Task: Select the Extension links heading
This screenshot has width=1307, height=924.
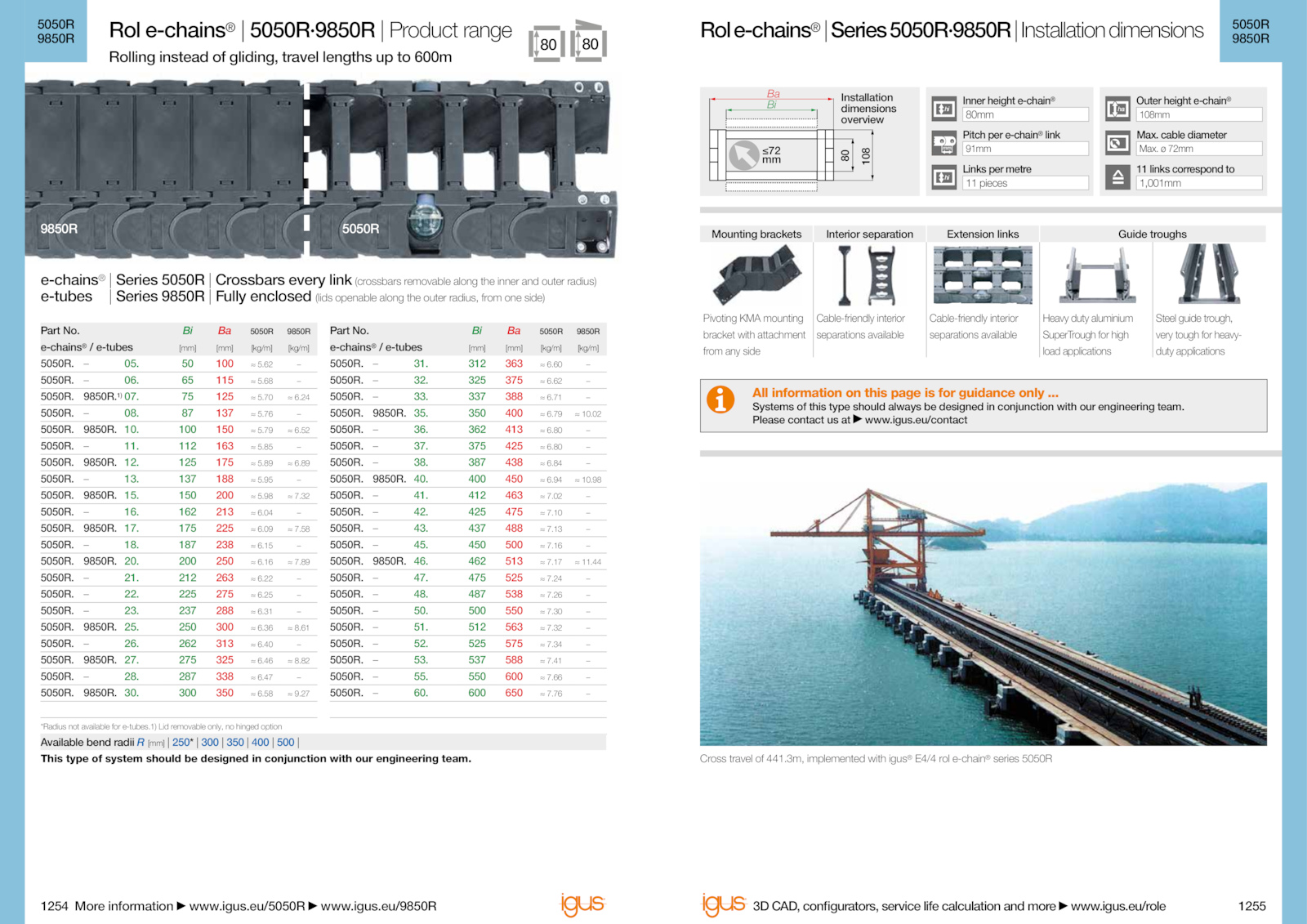Action: tap(983, 234)
